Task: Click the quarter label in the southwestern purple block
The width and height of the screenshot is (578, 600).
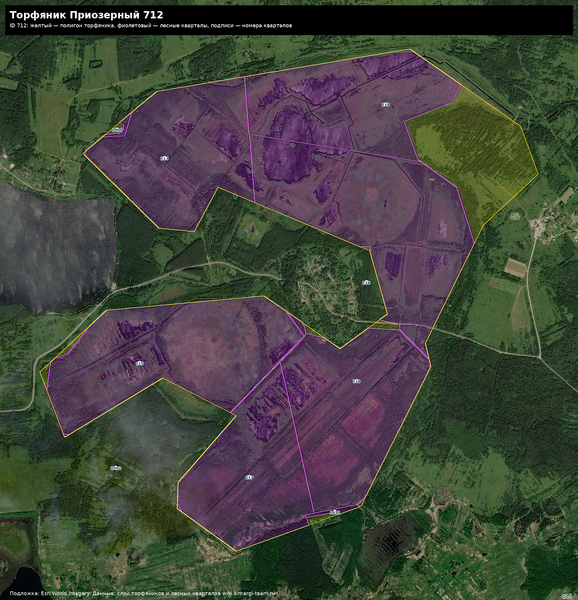Action: 140,363
